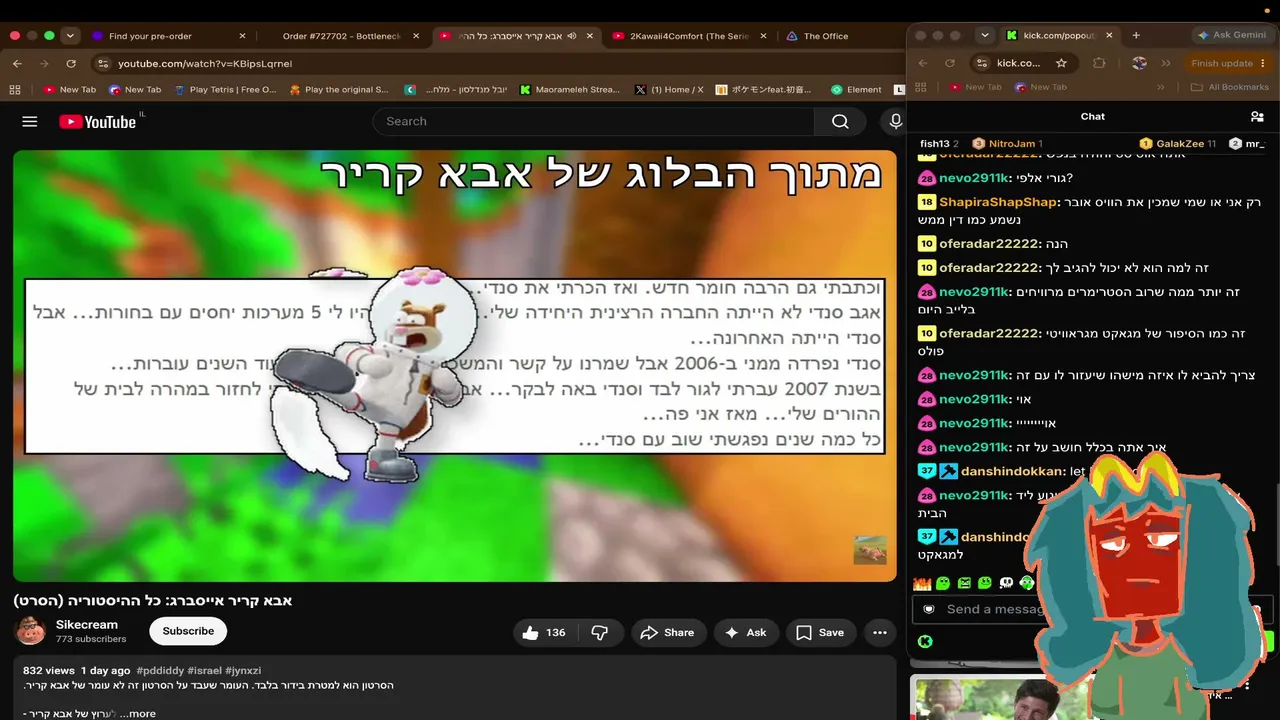Viewport: 1280px width, 720px height.
Task: Open the Play the original S... bookmark
Action: coord(339,89)
